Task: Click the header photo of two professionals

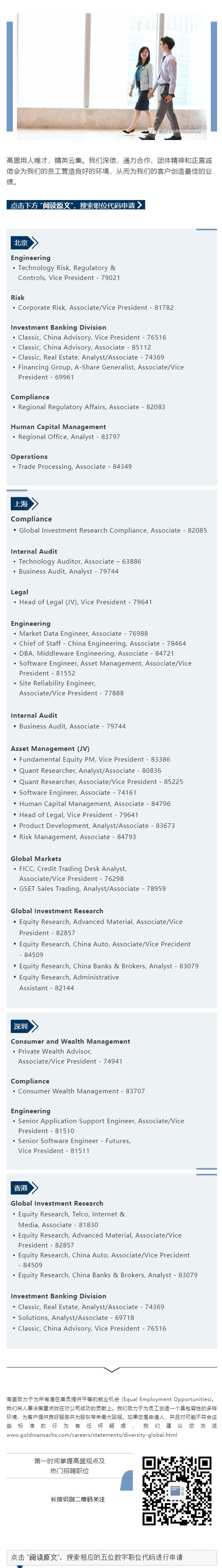Action: coord(111,77)
